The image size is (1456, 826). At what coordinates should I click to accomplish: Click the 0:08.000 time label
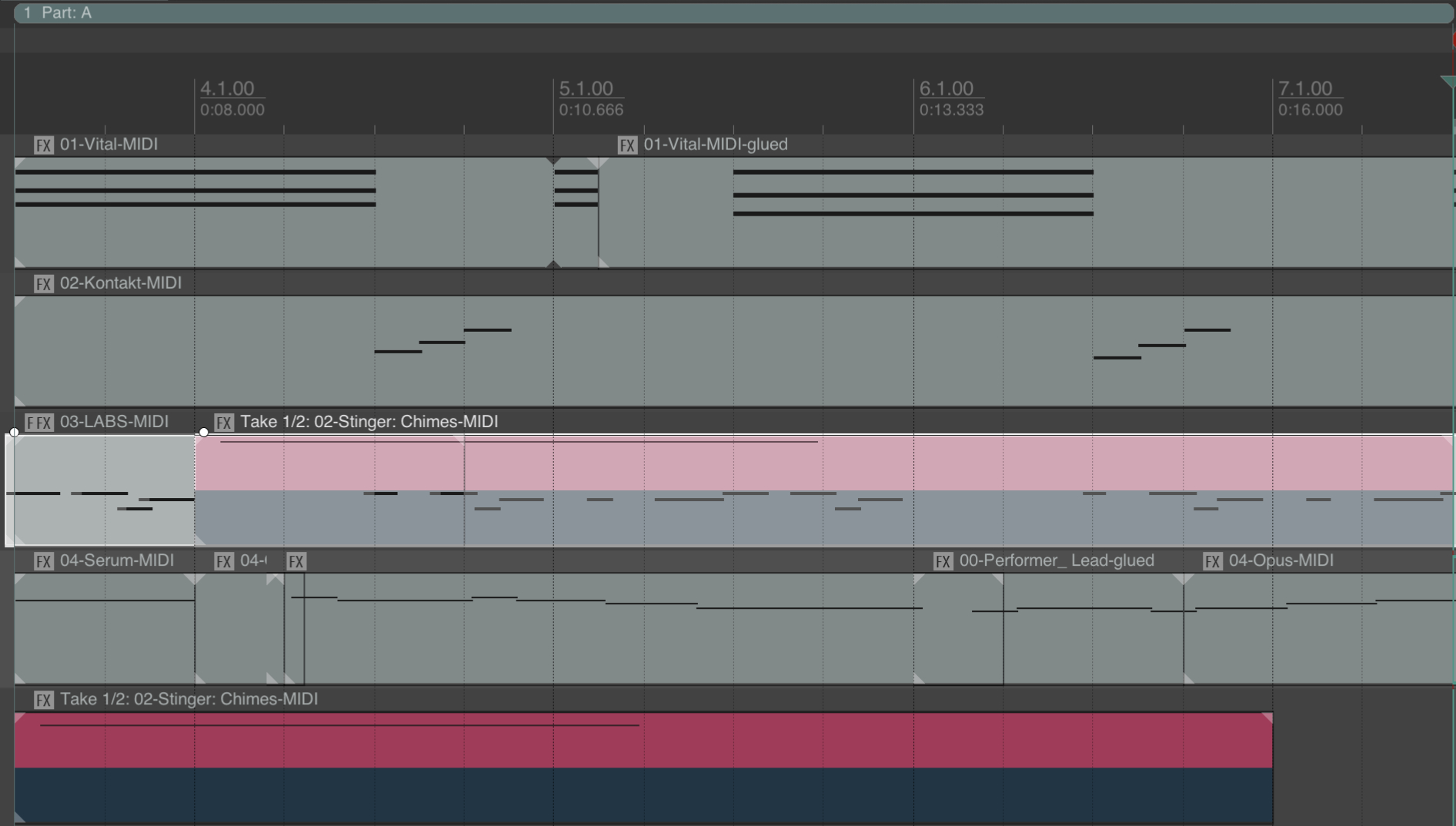tap(232, 109)
